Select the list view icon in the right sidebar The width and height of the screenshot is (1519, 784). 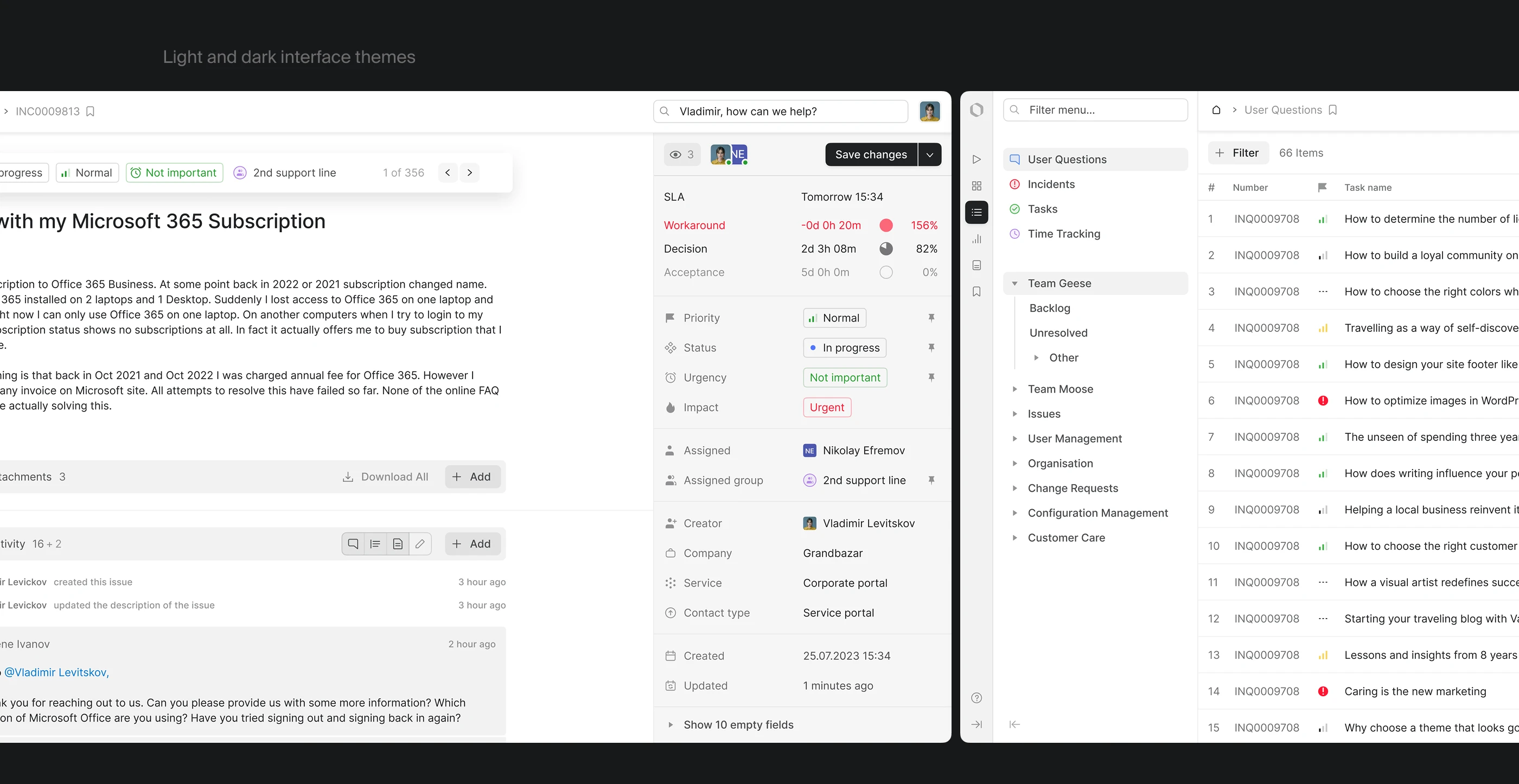pos(977,212)
